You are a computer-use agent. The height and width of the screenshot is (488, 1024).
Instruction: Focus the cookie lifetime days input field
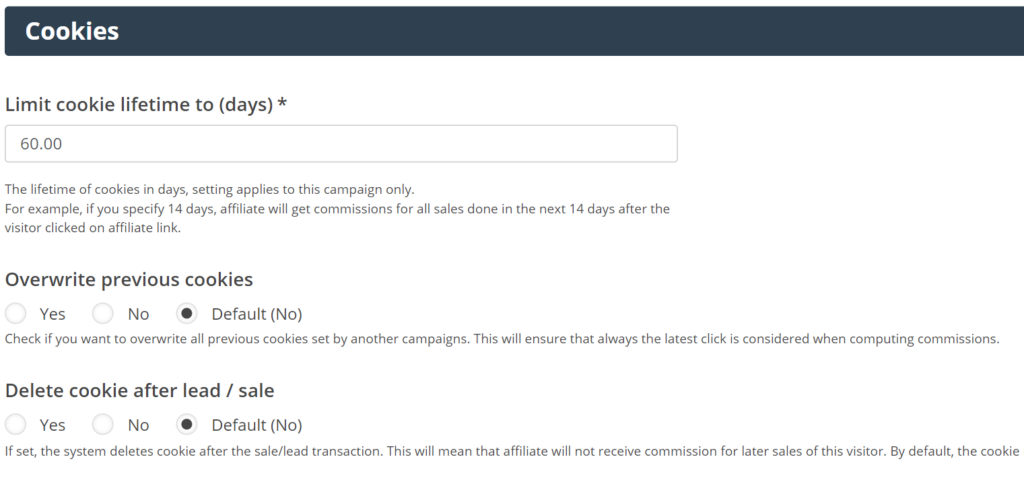point(341,144)
